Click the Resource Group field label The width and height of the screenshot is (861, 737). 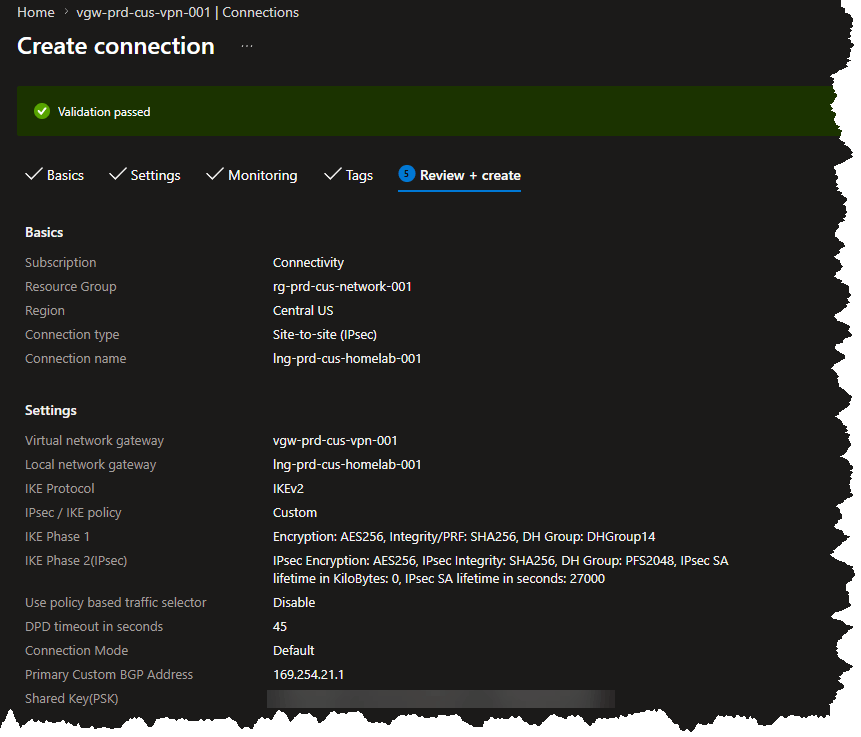click(70, 287)
